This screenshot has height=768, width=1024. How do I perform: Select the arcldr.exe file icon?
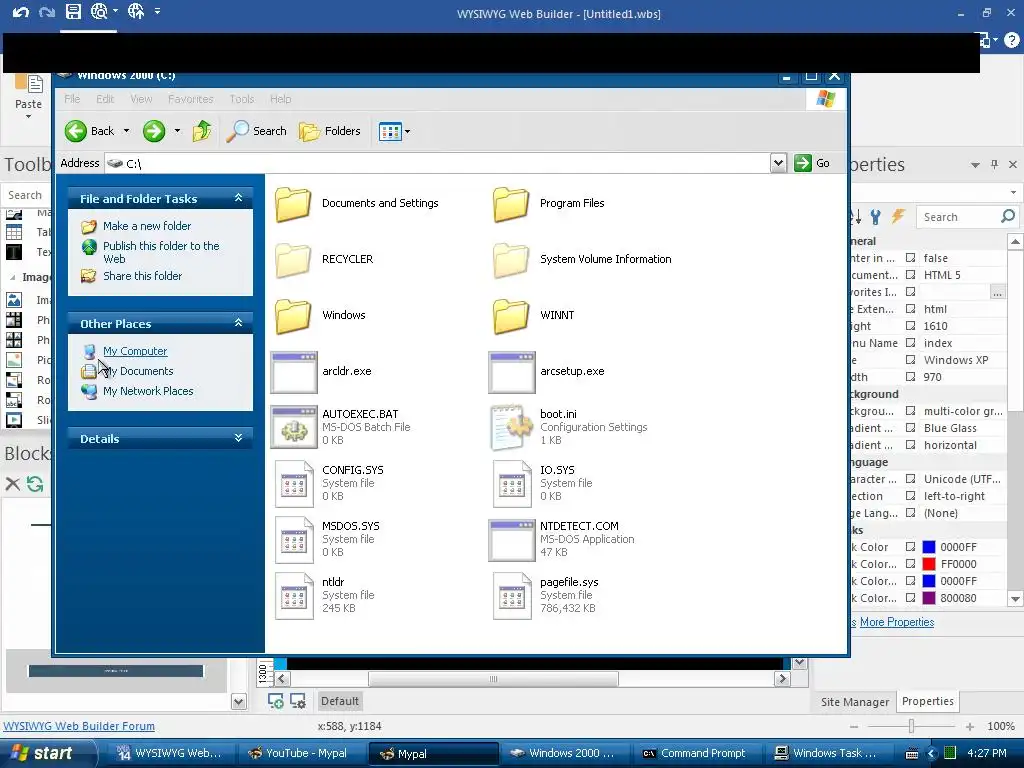294,372
